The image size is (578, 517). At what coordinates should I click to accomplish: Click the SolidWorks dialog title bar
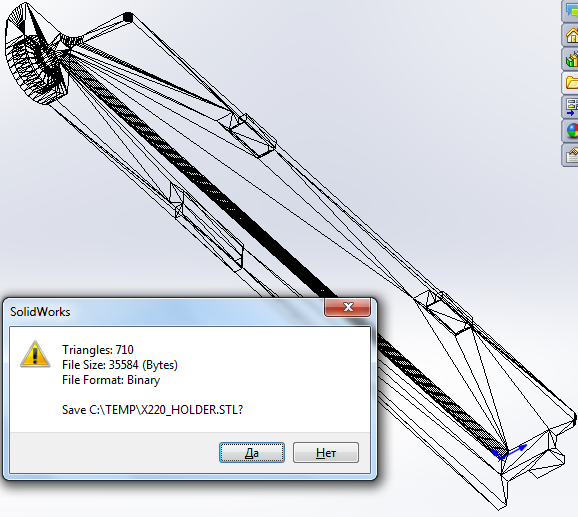coord(166,312)
